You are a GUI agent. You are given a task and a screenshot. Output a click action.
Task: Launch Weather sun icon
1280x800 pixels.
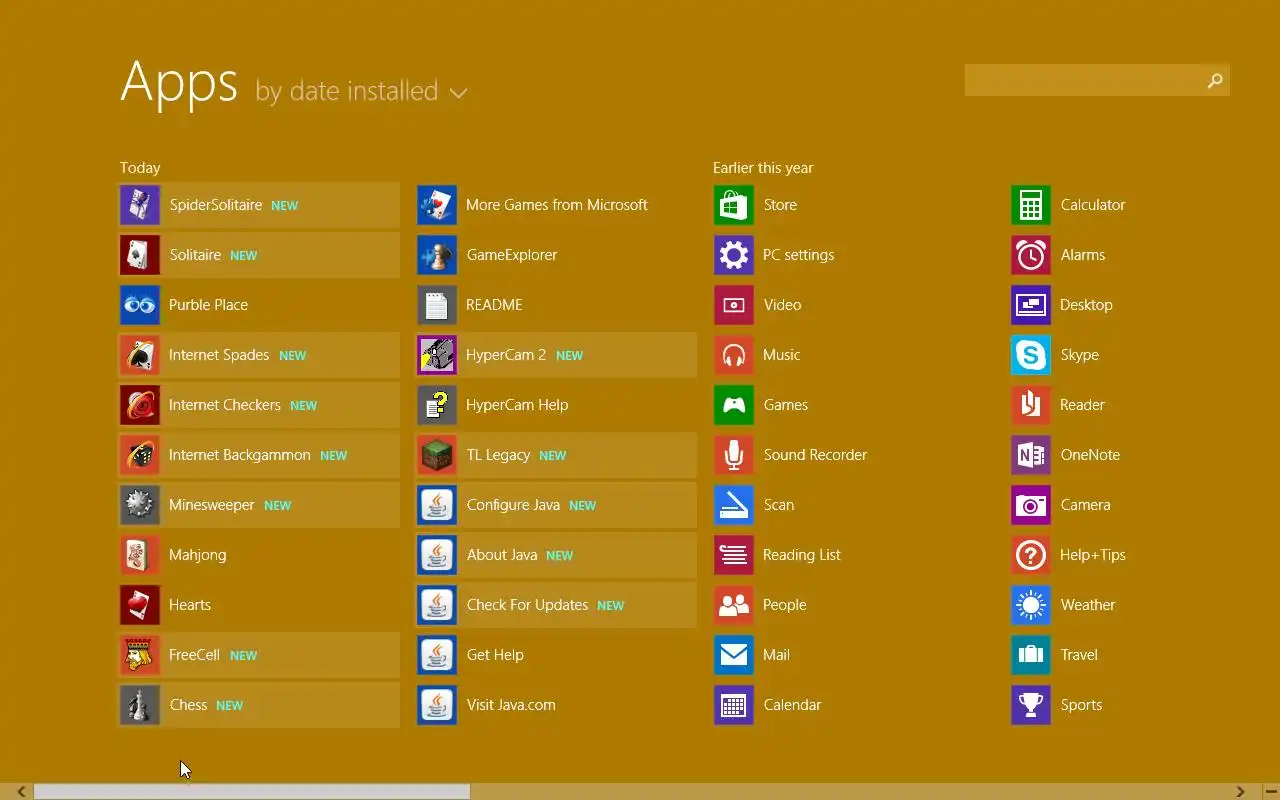[x=1031, y=605]
